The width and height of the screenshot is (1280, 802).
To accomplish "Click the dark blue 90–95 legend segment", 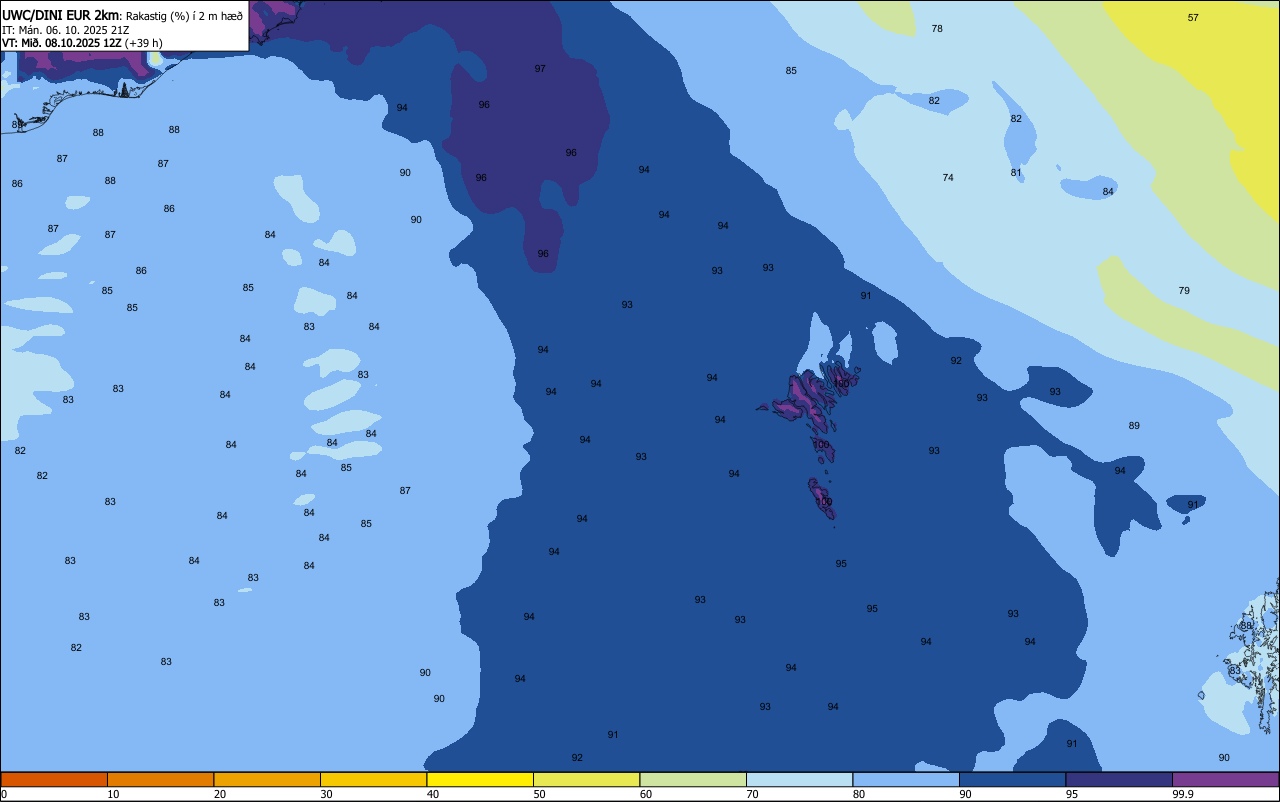I will click(1012, 779).
